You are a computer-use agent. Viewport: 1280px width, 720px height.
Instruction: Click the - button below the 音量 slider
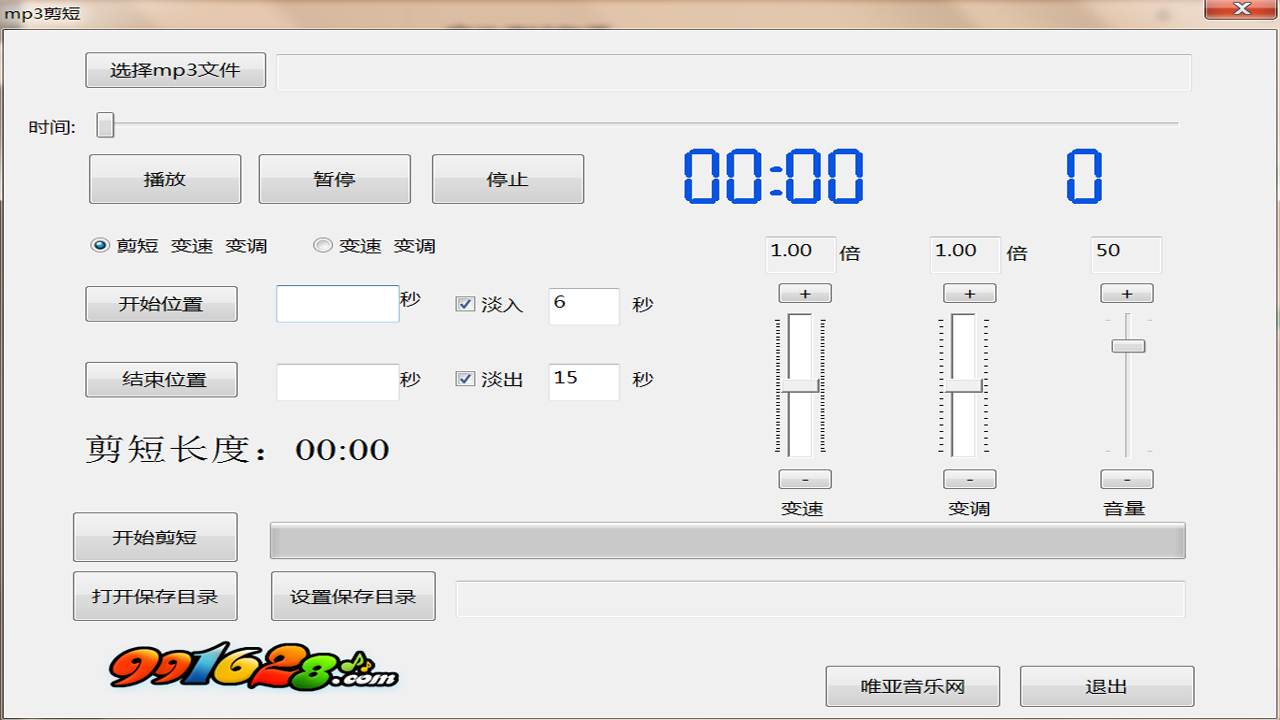(x=1126, y=478)
